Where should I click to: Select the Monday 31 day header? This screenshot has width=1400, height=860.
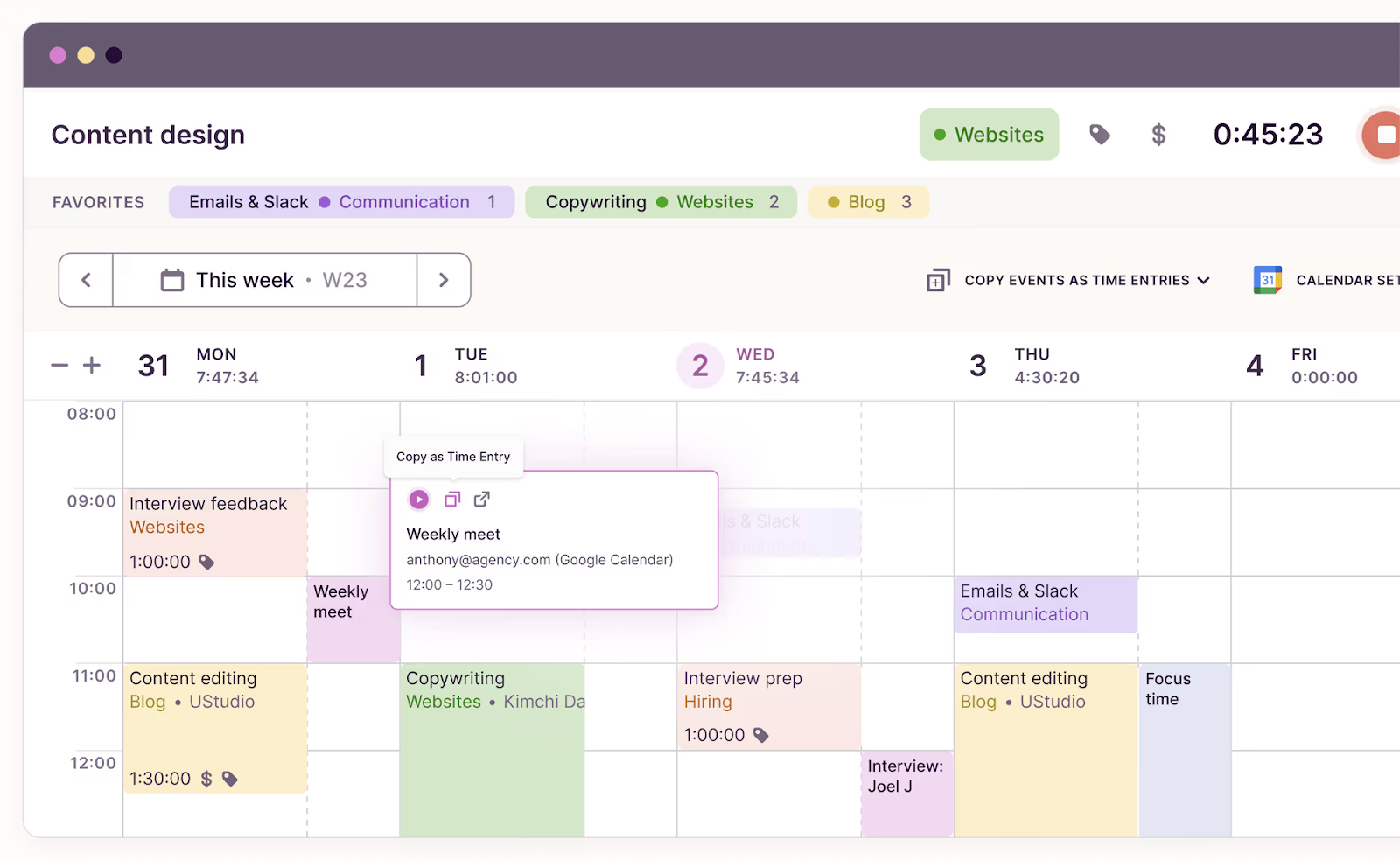coord(199,366)
